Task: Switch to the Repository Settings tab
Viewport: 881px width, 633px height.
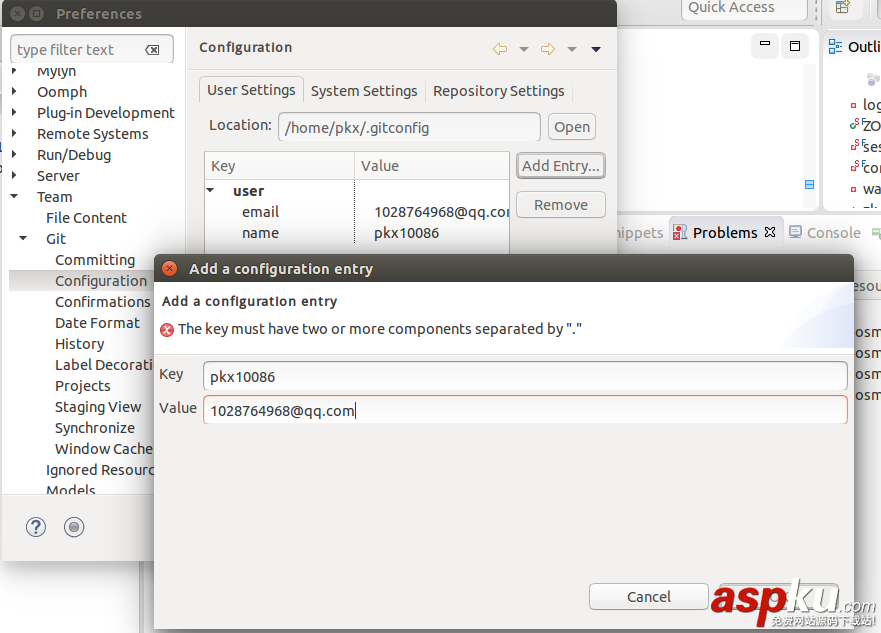Action: (498, 90)
